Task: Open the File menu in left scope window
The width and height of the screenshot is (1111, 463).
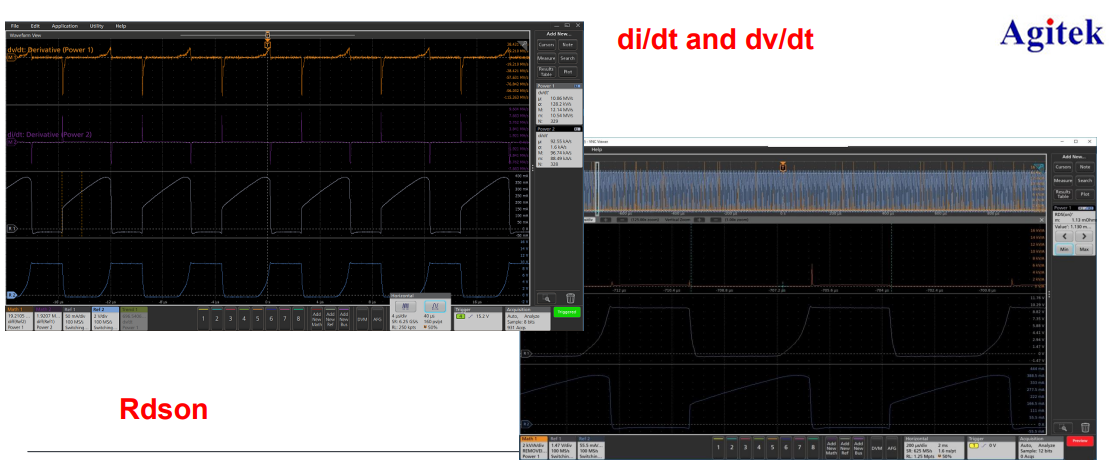Action: point(15,26)
